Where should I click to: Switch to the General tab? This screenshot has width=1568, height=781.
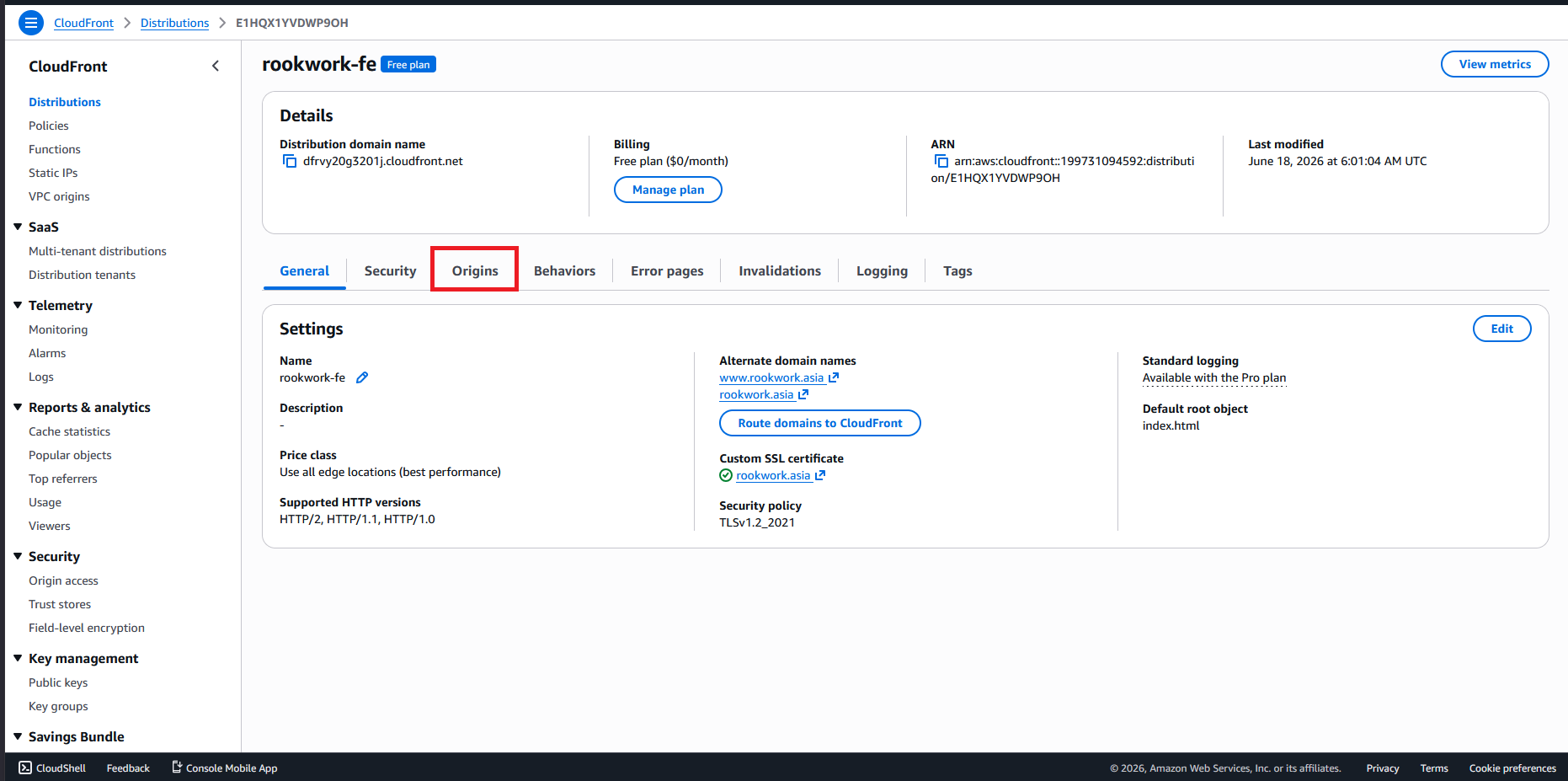[x=304, y=270]
